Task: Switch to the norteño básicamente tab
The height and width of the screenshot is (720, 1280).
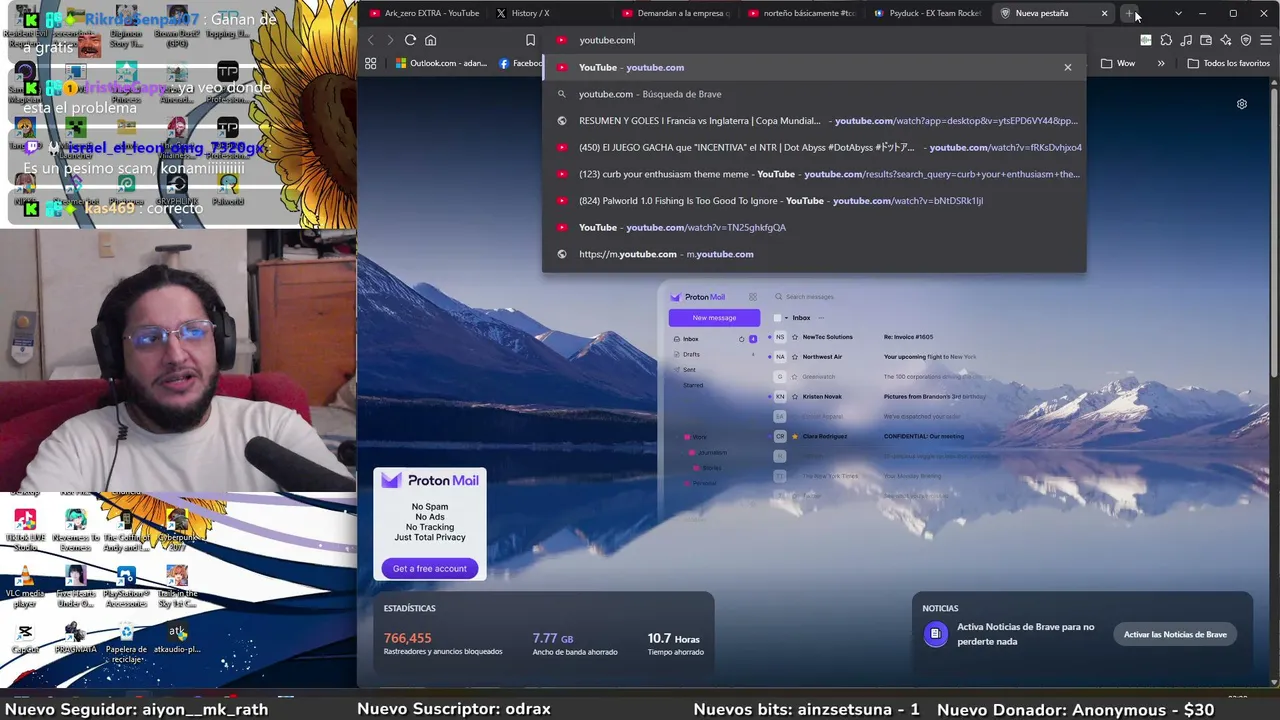Action: [801, 13]
